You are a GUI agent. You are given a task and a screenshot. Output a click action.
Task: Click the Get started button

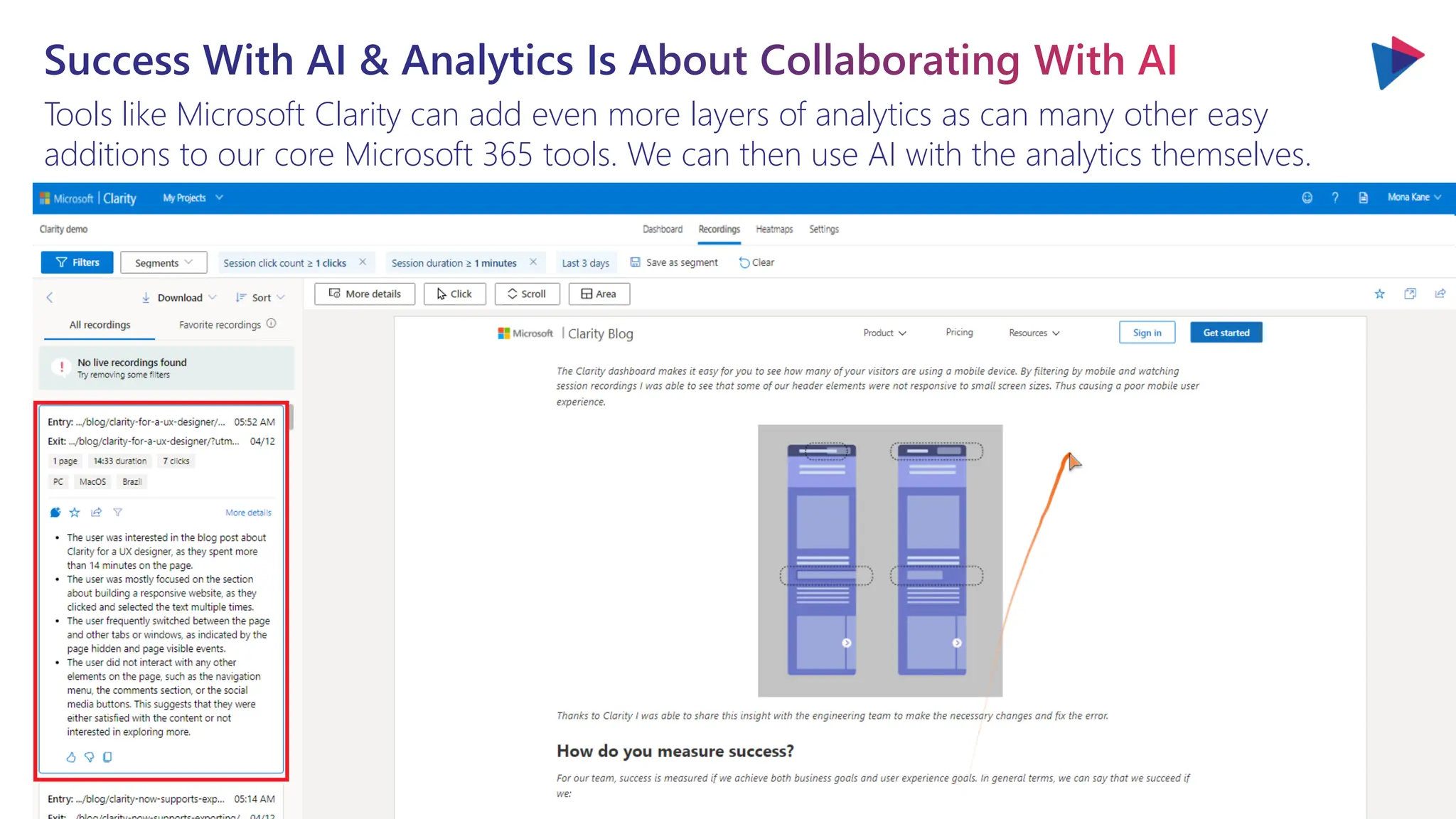pos(1226,333)
